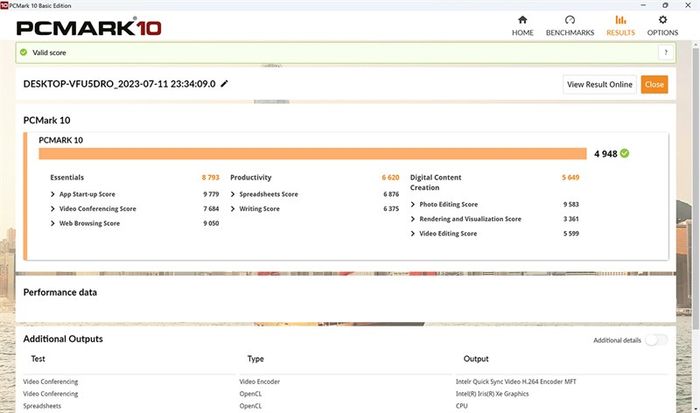700x413 pixels.
Task: Click the result name DESKTOP-VFU5DRO text
Action: tap(119, 84)
